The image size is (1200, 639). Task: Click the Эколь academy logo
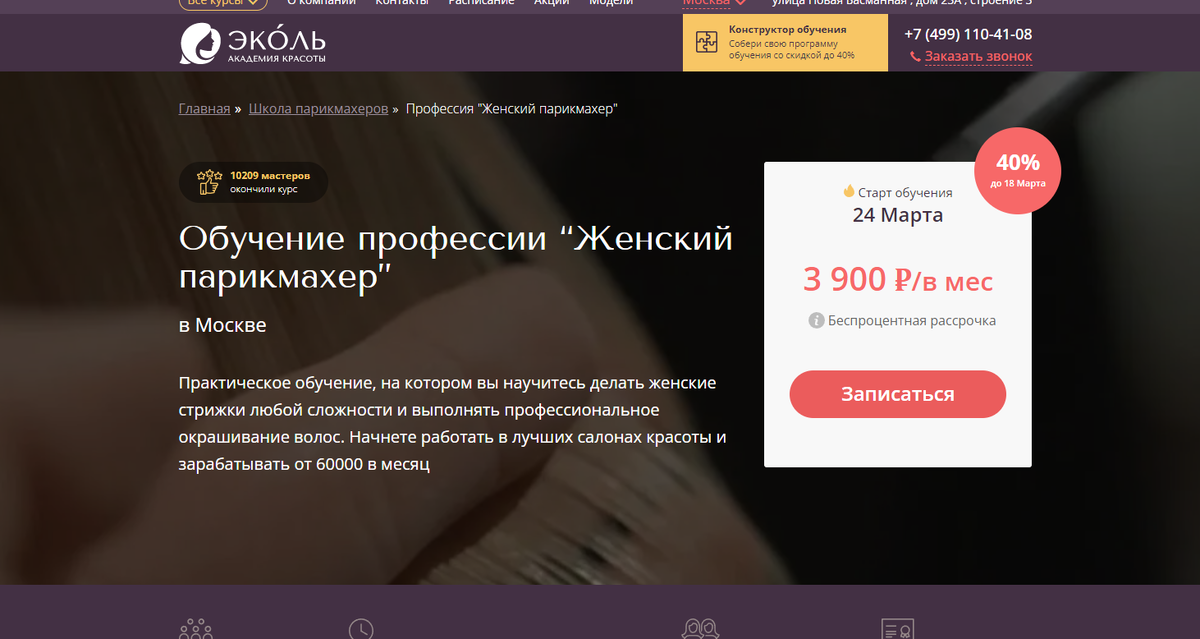(252, 43)
